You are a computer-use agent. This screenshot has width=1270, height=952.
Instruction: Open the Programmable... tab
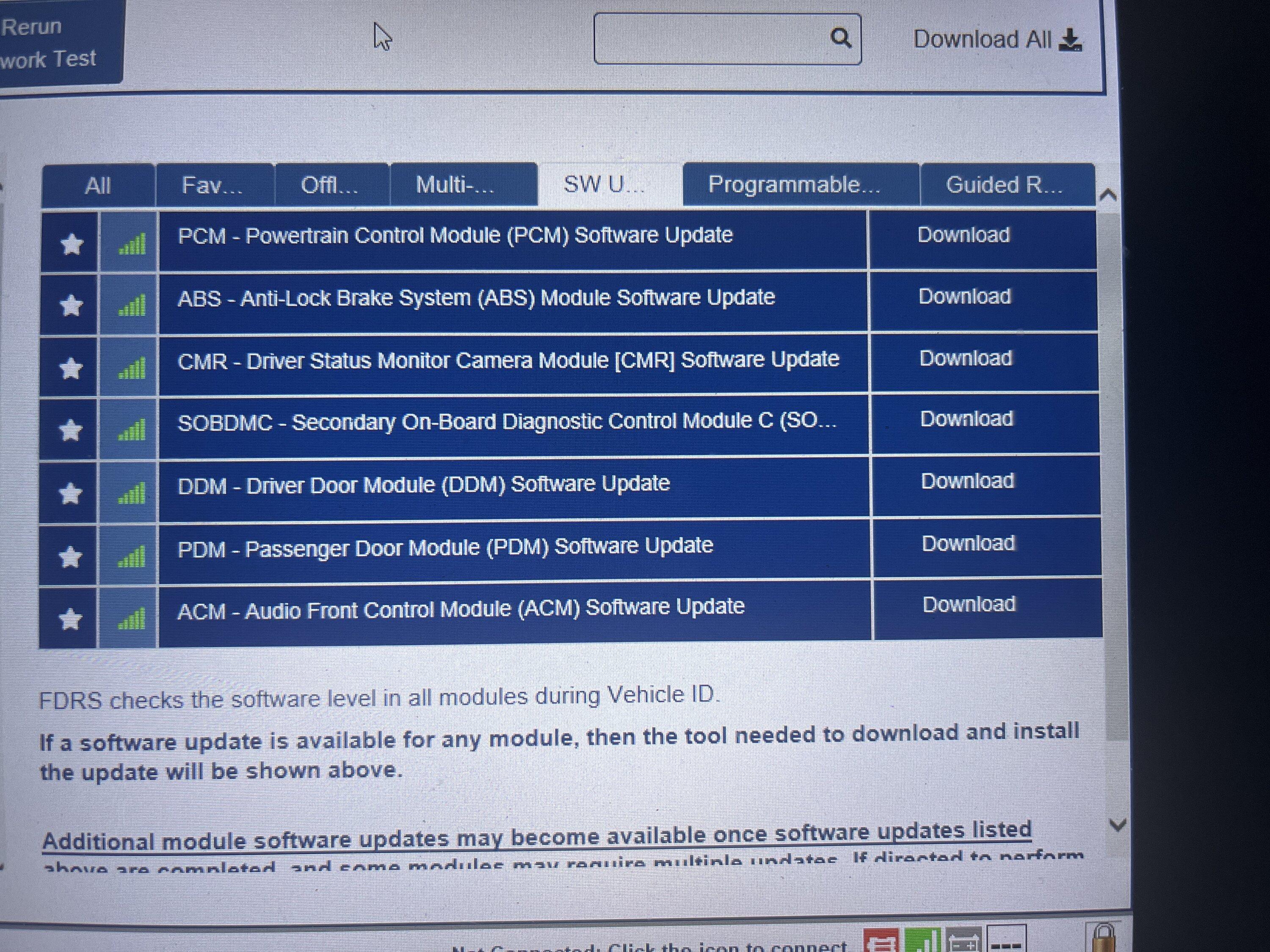click(801, 184)
